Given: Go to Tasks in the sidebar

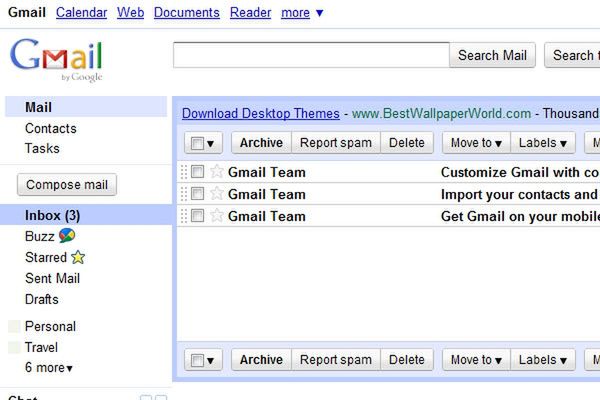Looking at the screenshot, I should [x=42, y=149].
